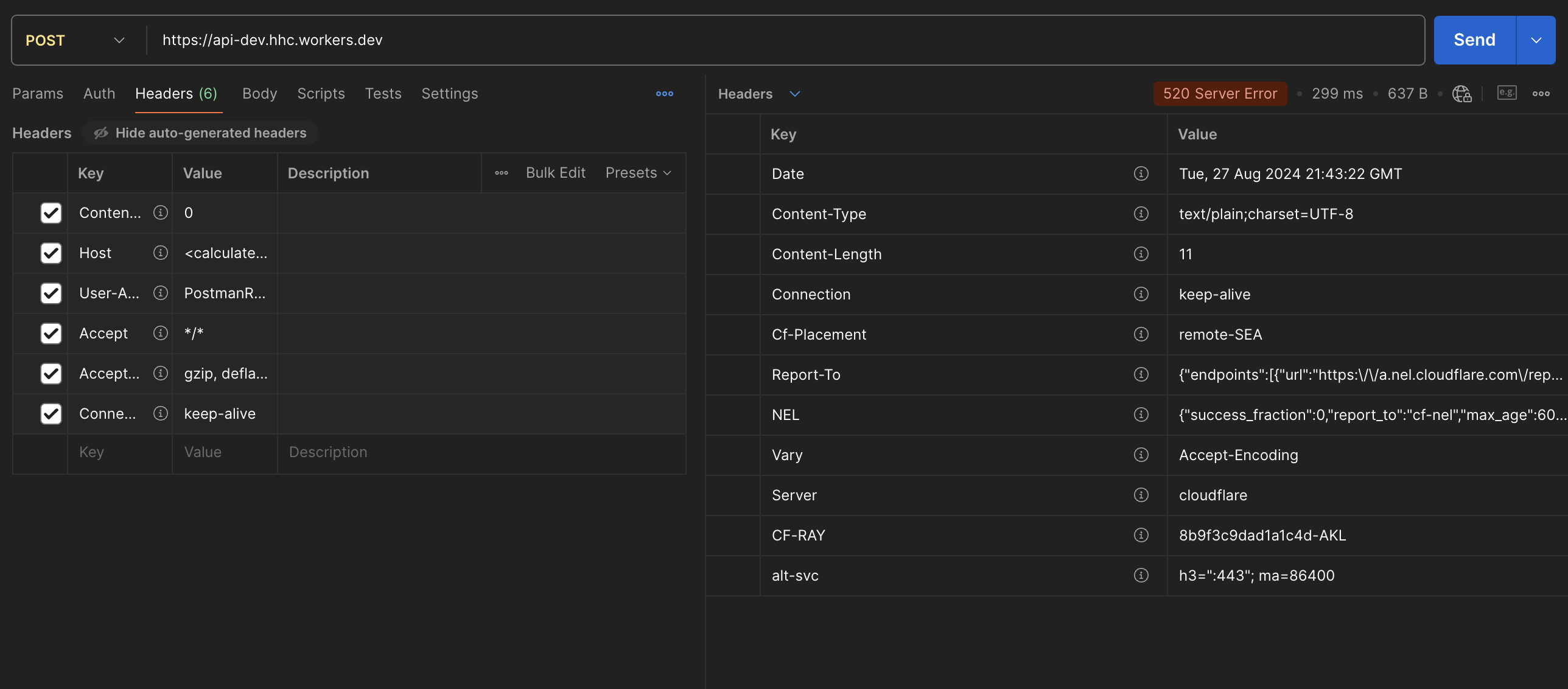Open more request options via three-dot icon
Screen dimensions: 1568x689
(664, 94)
